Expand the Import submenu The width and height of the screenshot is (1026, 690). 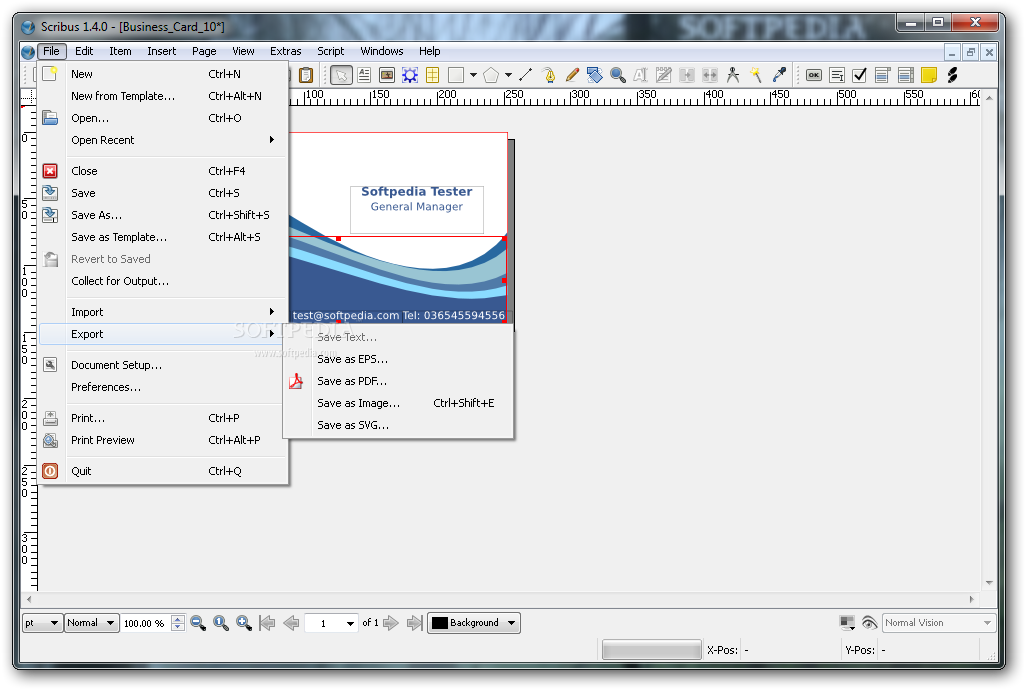(x=163, y=312)
